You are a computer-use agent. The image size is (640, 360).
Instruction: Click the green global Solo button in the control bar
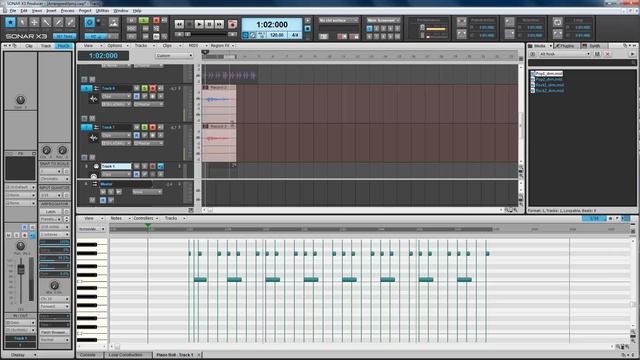pyautogui.click(x=144, y=20)
